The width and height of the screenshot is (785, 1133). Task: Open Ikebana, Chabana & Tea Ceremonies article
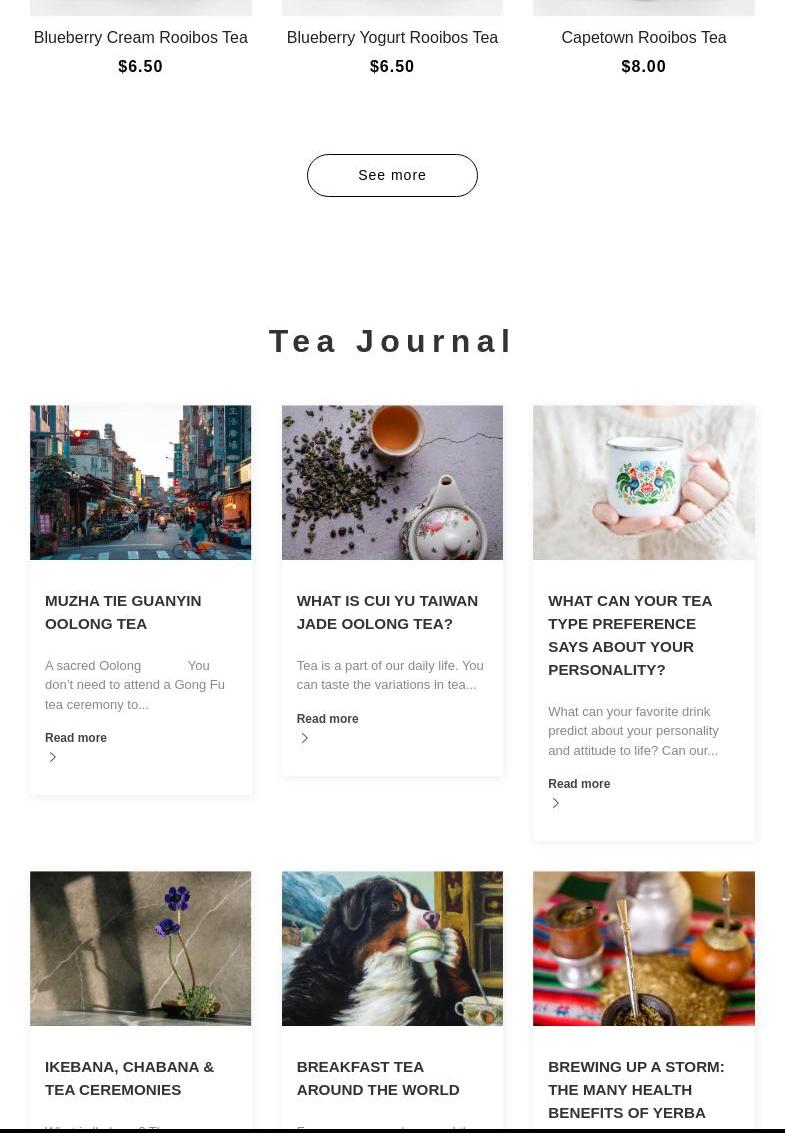[129, 1078]
